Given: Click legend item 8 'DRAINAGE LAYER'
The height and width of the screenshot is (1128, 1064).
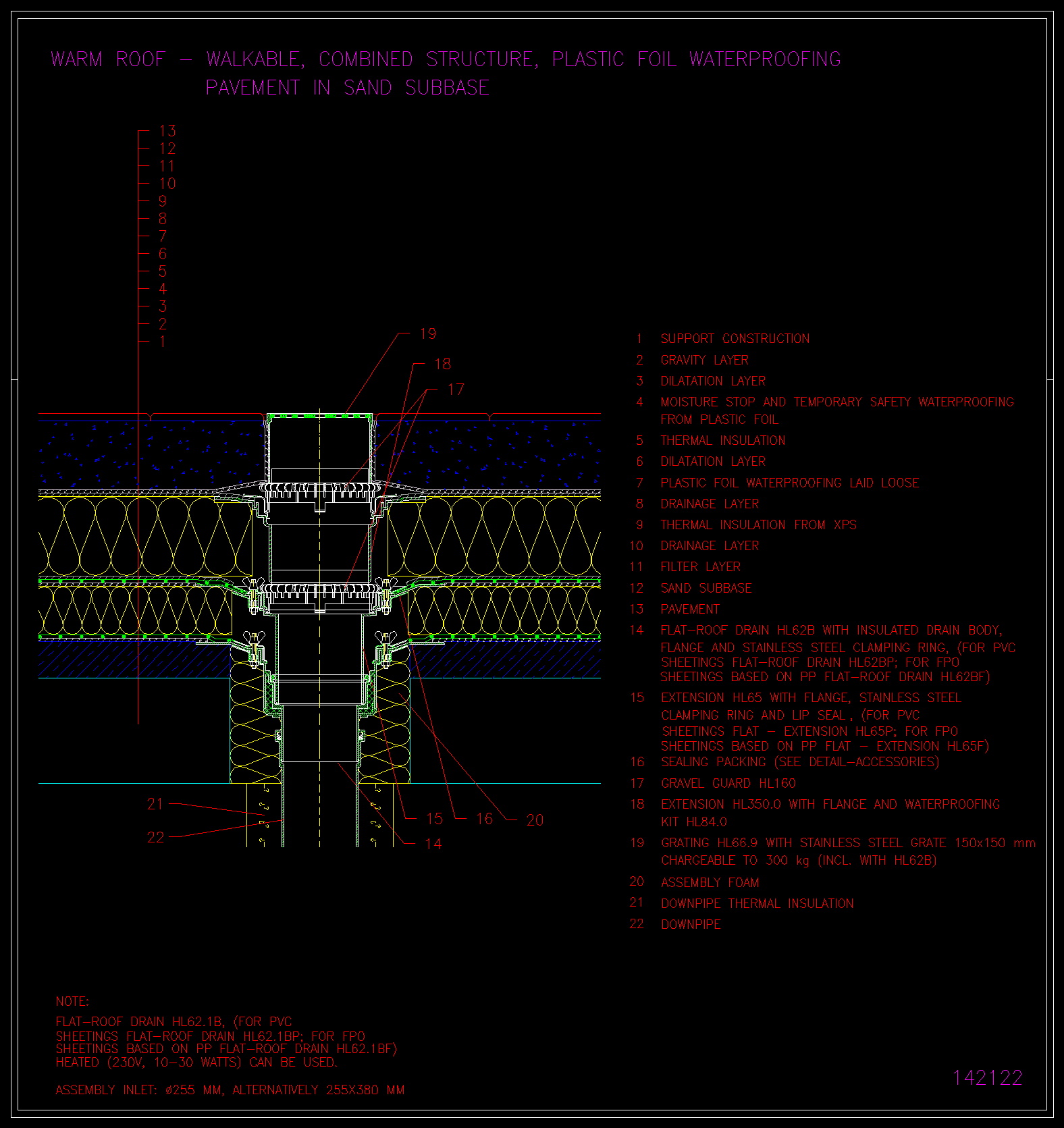Looking at the screenshot, I should click(710, 504).
